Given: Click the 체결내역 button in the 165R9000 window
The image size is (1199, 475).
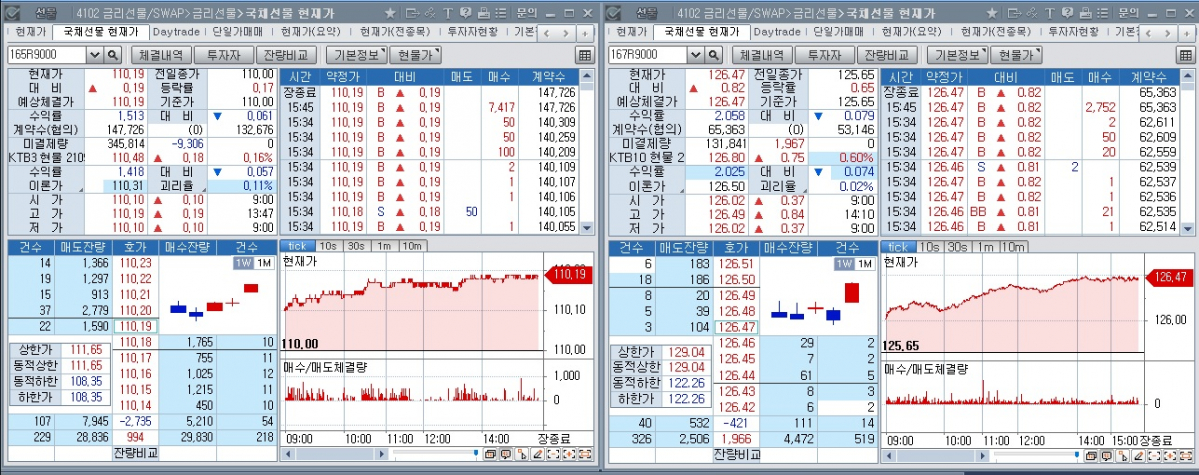Looking at the screenshot, I should (x=161, y=55).
